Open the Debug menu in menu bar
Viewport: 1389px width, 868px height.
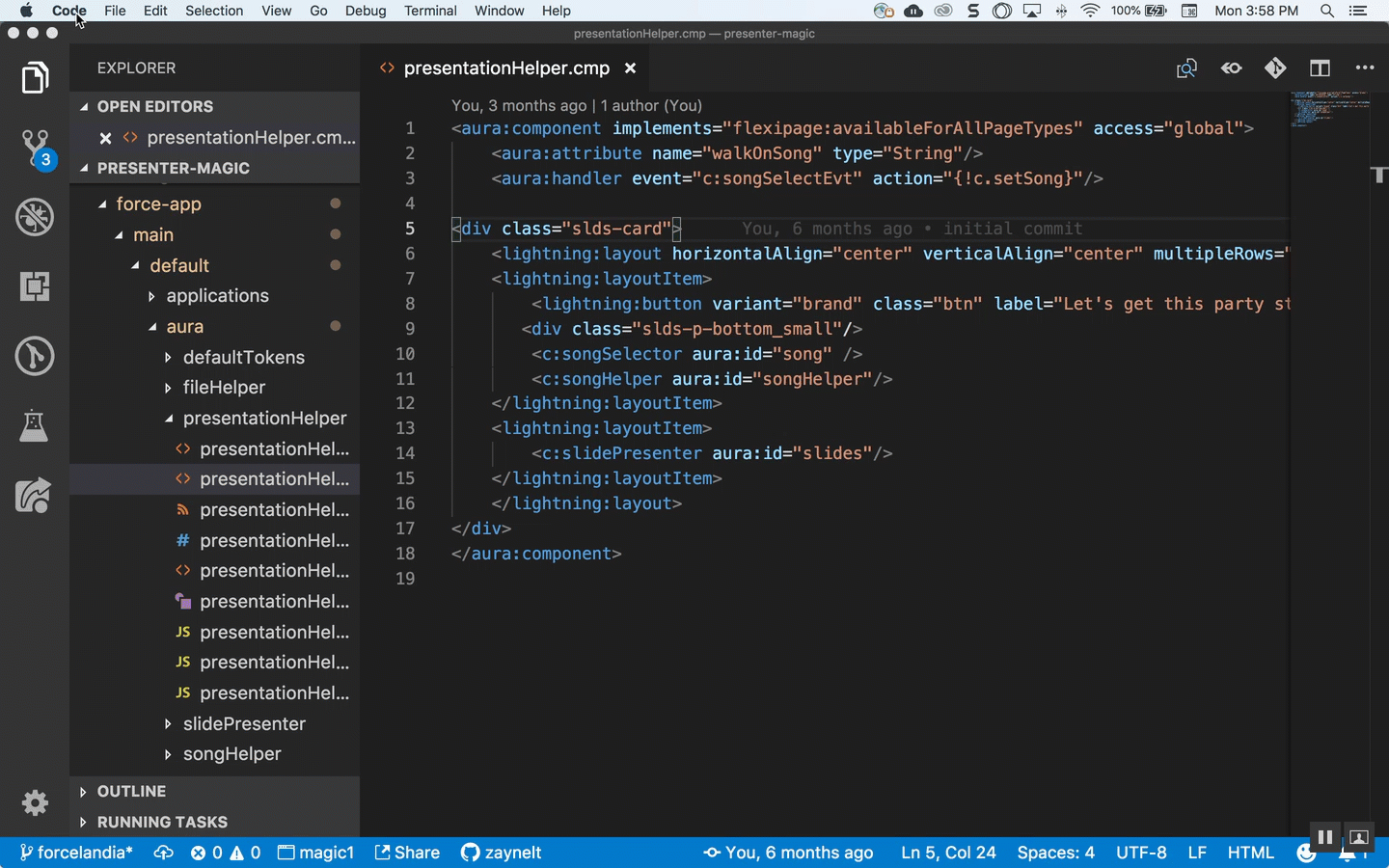[x=366, y=11]
